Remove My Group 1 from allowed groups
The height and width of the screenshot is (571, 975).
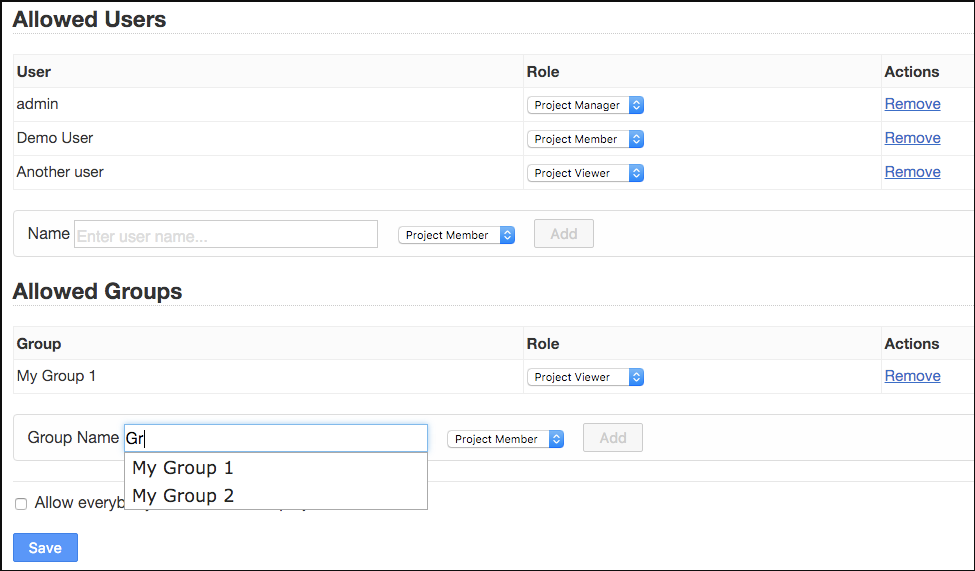(912, 376)
